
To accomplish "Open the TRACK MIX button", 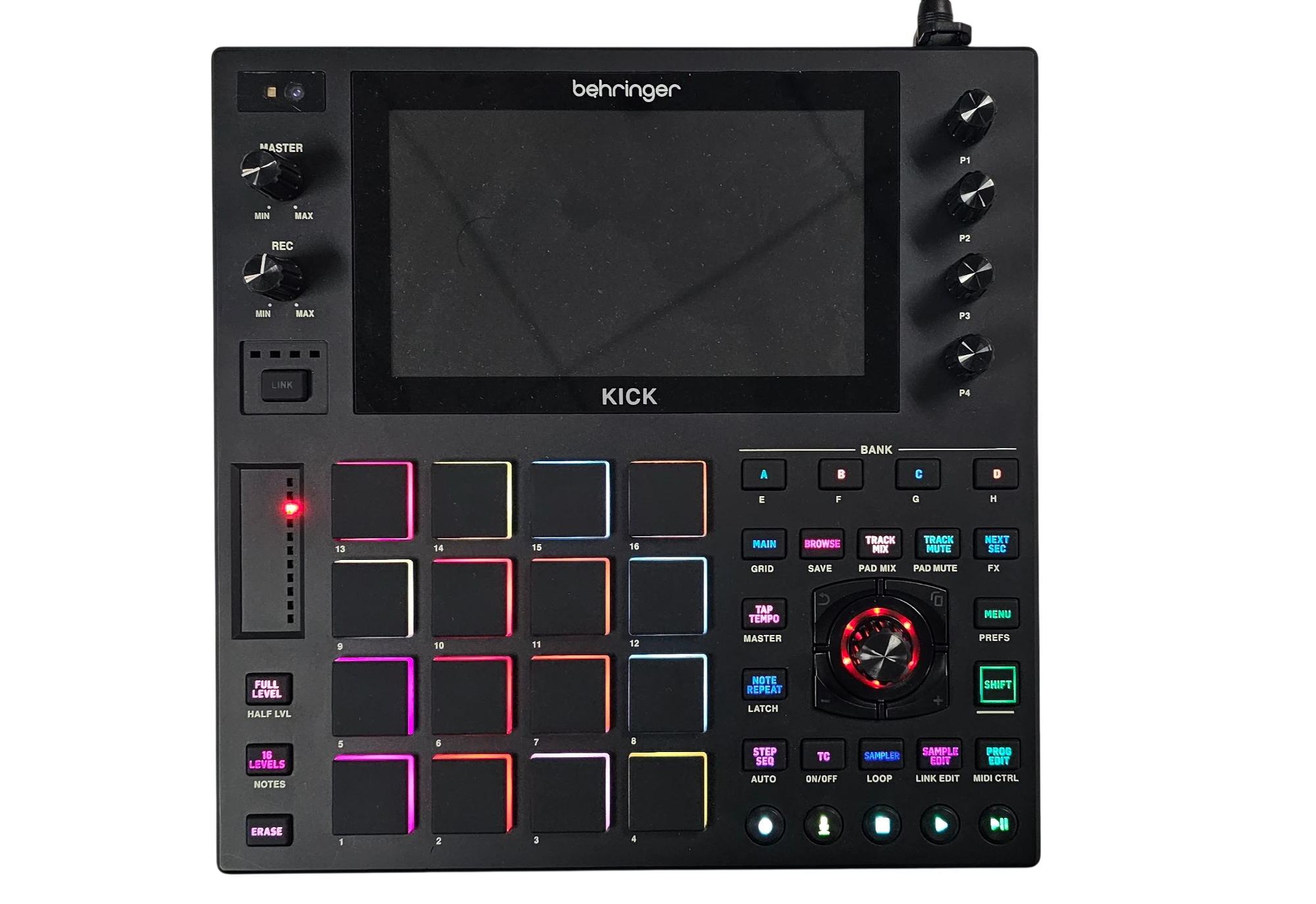I will [880, 544].
